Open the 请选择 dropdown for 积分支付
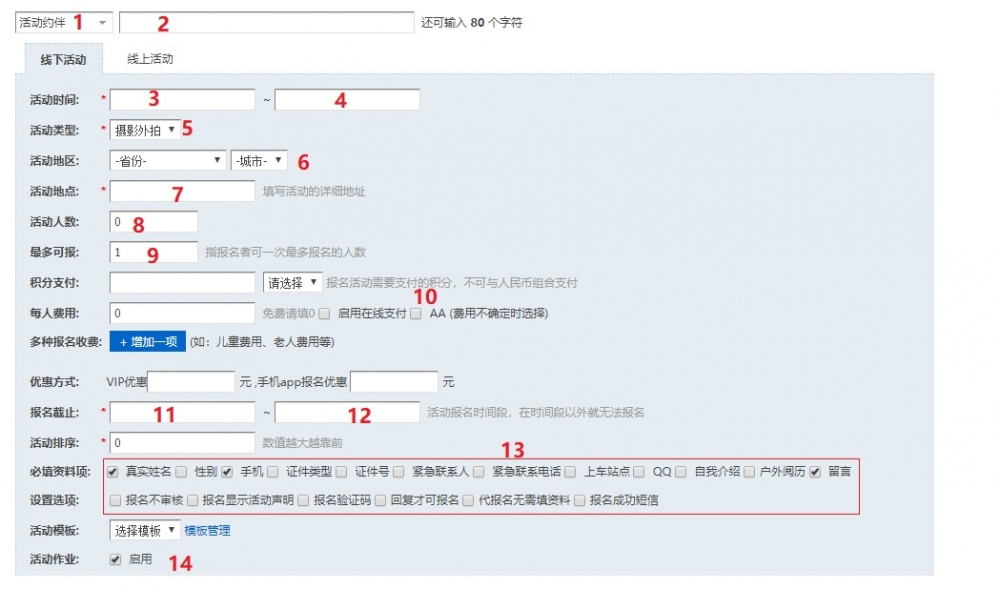Image resolution: width=1000 pixels, height=589 pixels. click(292, 283)
